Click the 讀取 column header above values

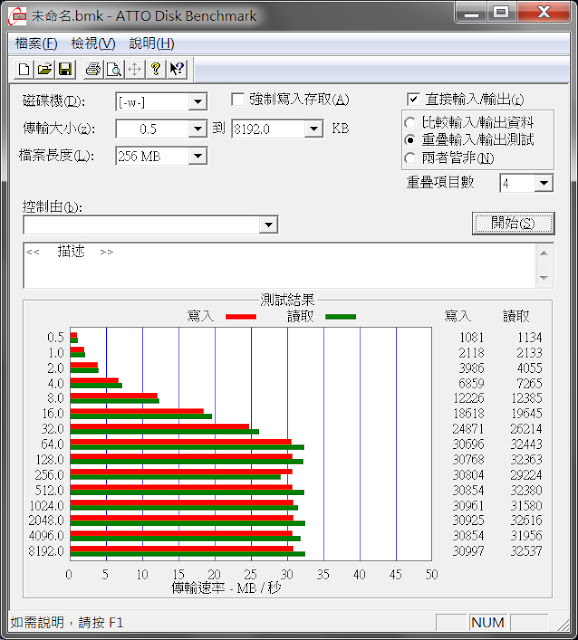(516, 316)
